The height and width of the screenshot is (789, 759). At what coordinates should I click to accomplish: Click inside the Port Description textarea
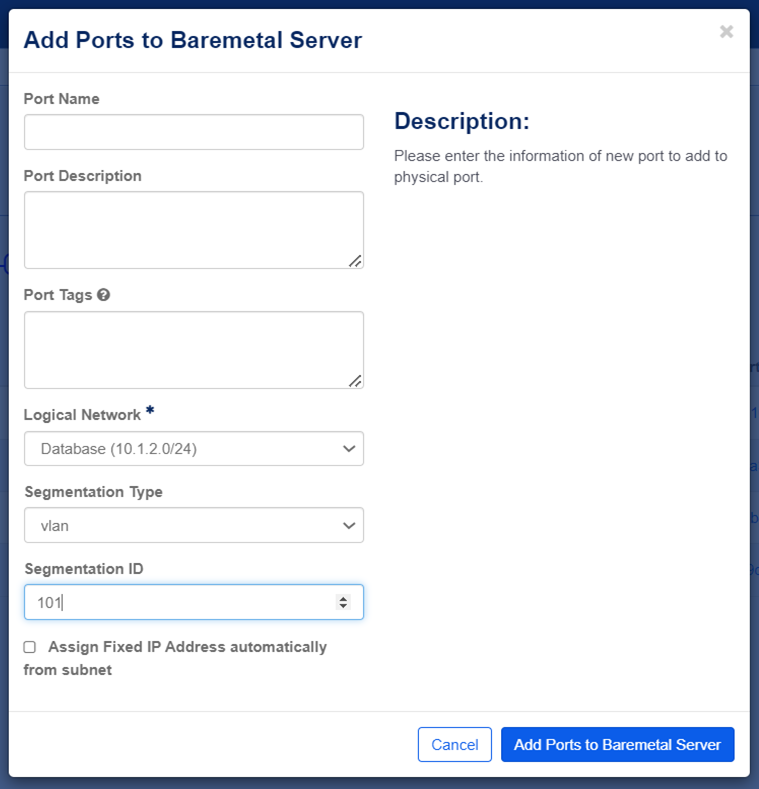(x=194, y=230)
